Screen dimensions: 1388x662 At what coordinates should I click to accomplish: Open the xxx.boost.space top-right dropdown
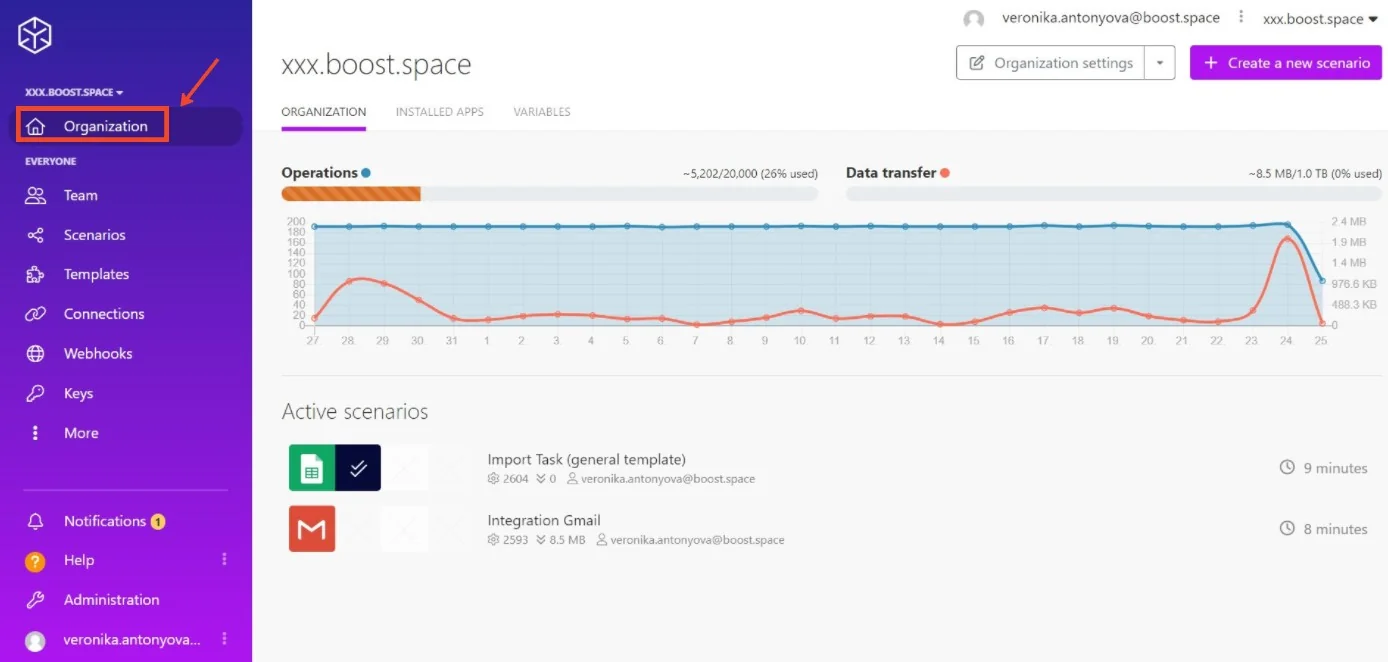[1320, 19]
